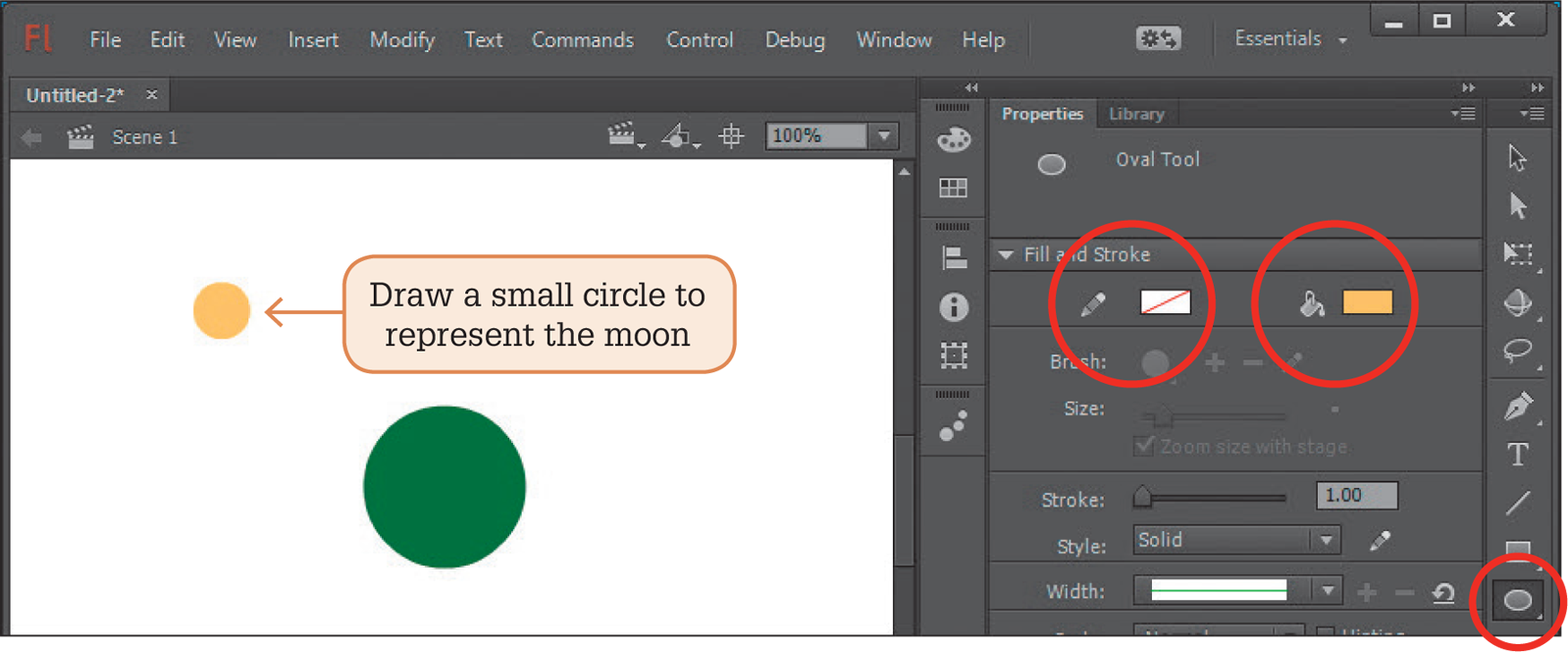Click the Stroke thickness slider handle
This screenshot has width=1568, height=652.
tap(1142, 497)
